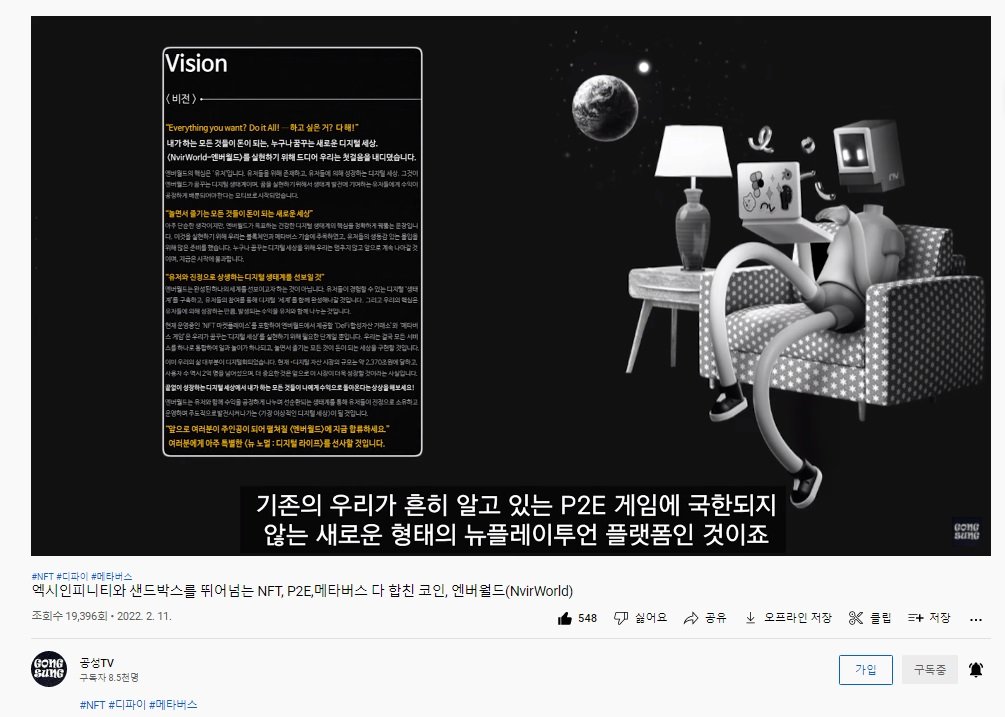Click the scissors clip icon
The image size is (1005, 717).
pyautogui.click(x=856, y=618)
